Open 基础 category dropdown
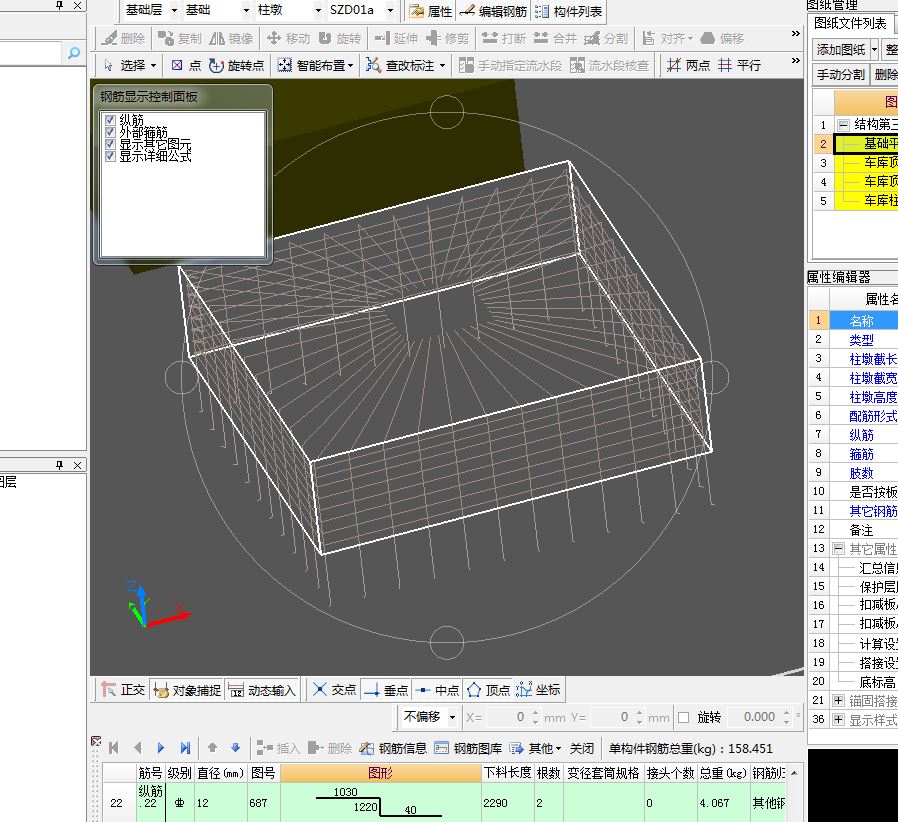The width and height of the screenshot is (898, 822). (x=246, y=10)
